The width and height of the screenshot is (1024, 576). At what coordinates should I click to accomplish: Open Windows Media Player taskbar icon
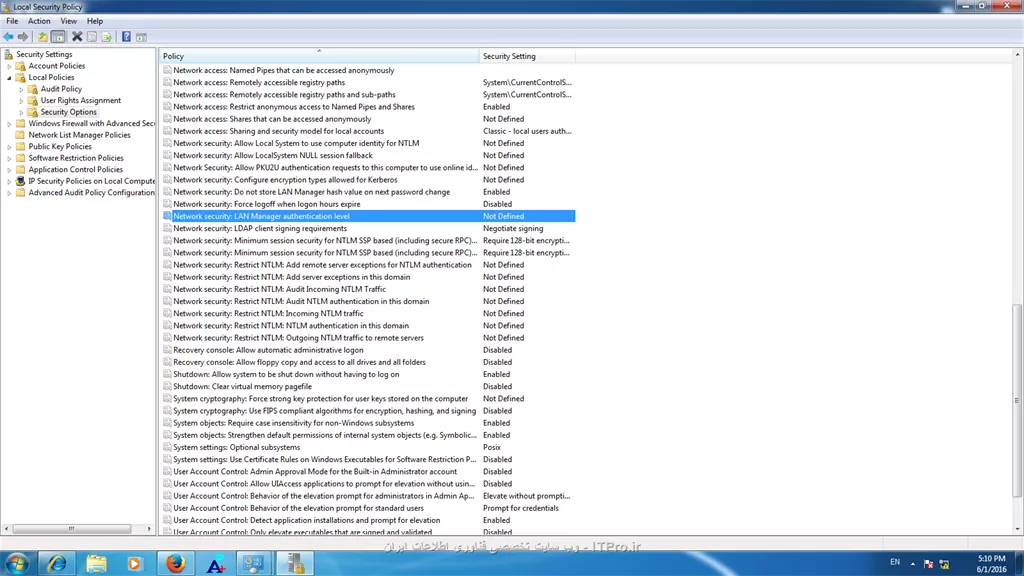tap(135, 563)
